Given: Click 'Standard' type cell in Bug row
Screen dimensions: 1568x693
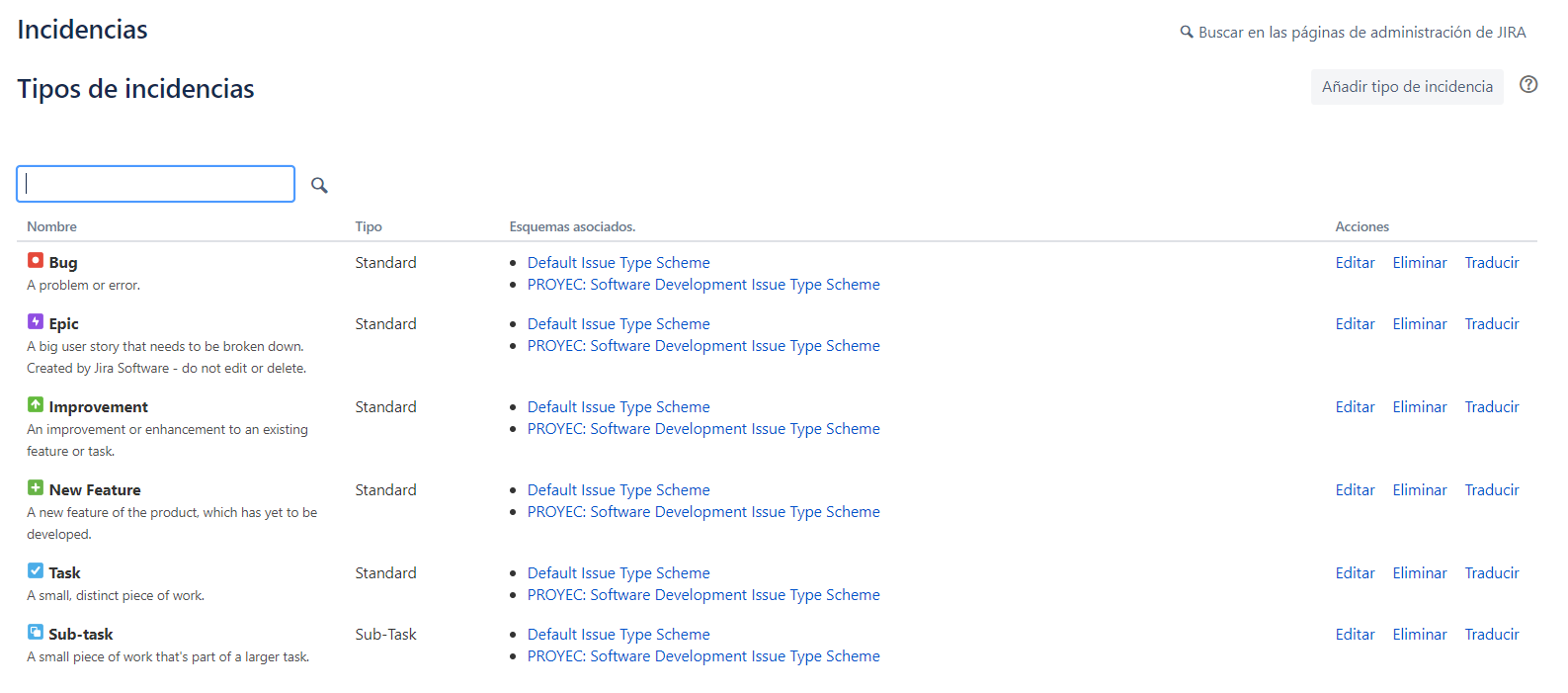Looking at the screenshot, I should click(386, 263).
